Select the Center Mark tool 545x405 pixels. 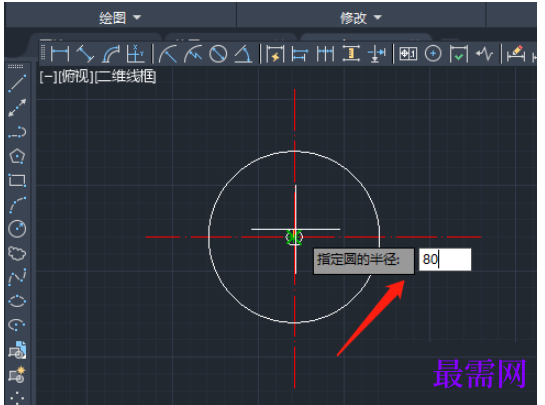click(433, 54)
